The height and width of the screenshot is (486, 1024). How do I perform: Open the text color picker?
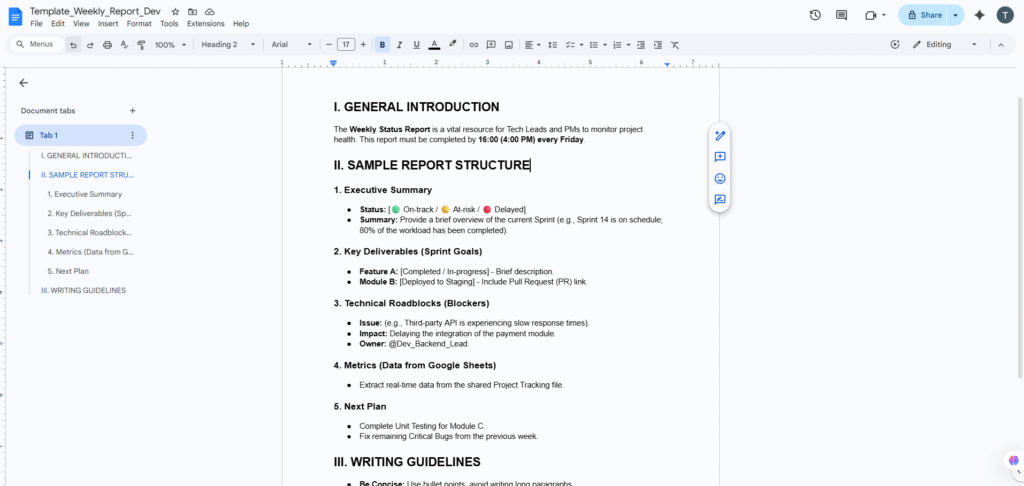point(434,45)
